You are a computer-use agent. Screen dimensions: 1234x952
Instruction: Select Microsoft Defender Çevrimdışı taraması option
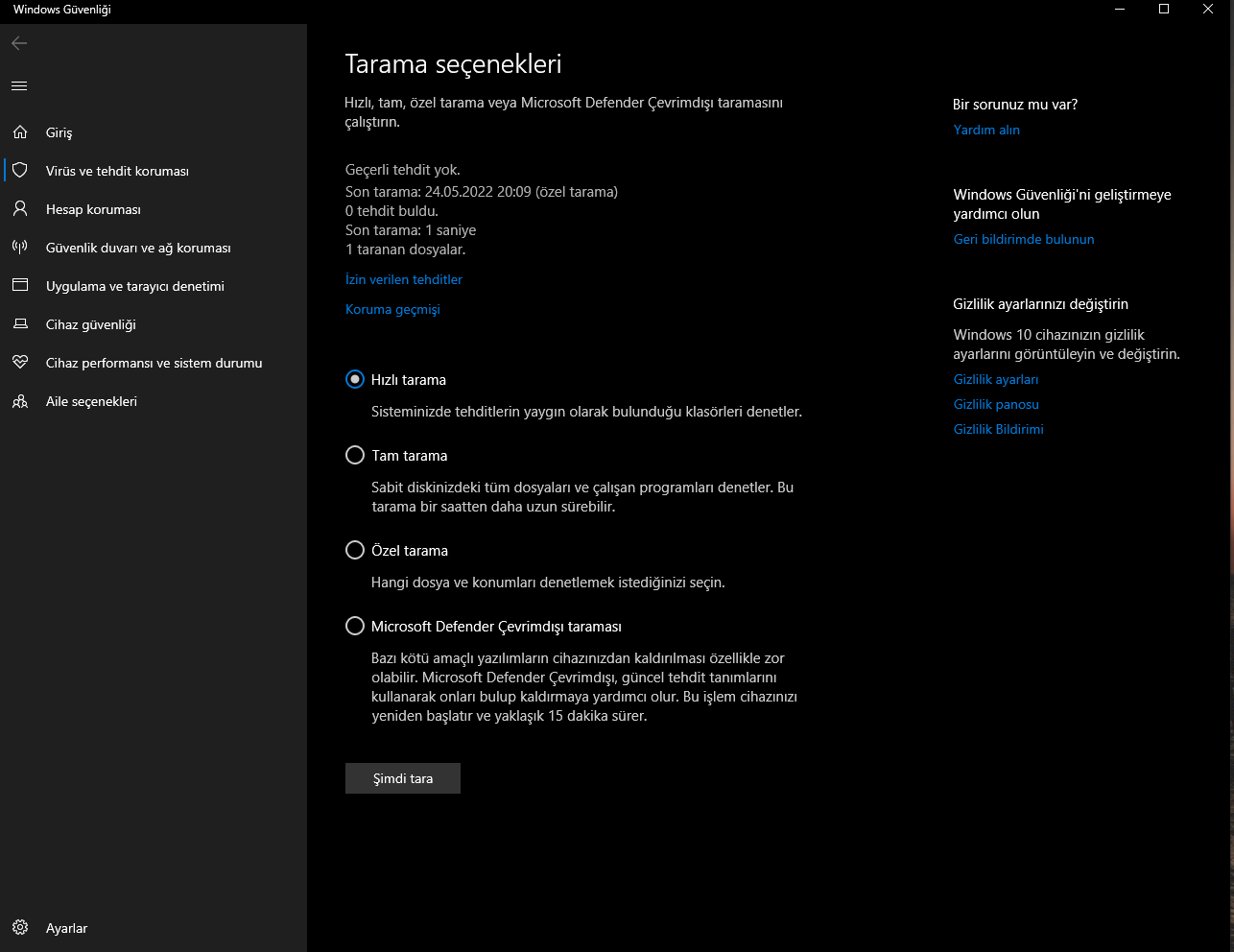coord(355,627)
